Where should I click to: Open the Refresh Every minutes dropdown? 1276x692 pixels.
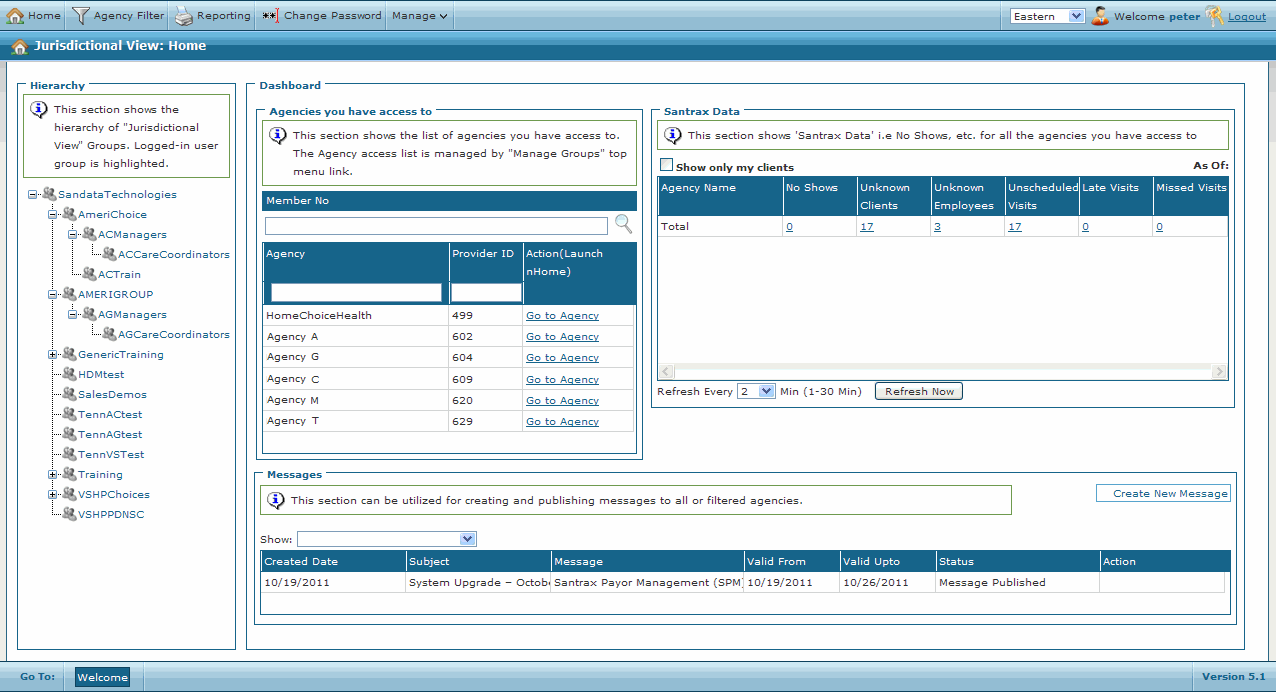tap(756, 392)
